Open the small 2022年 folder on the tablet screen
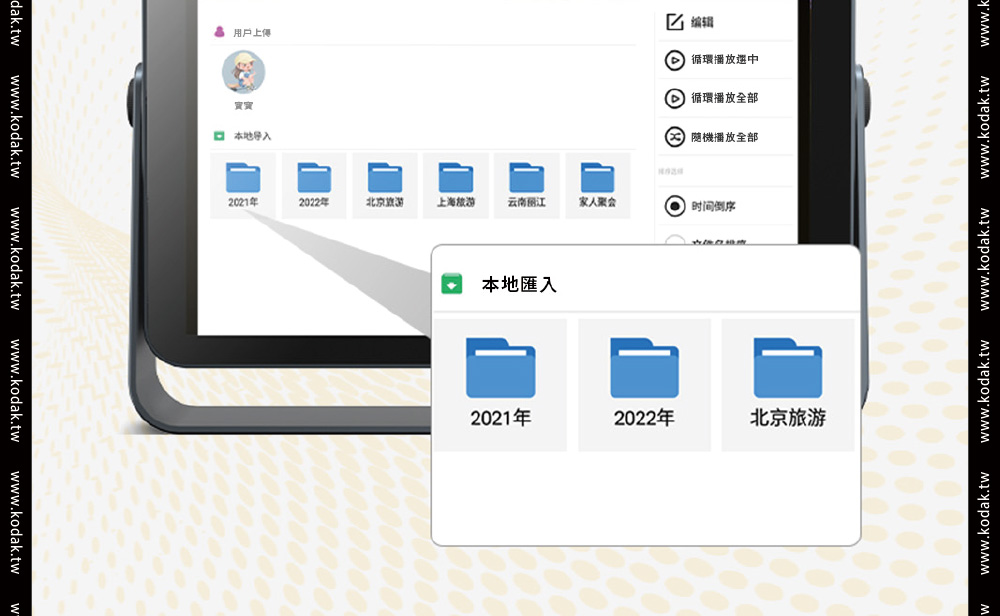Viewport: 1000px width, 616px height. 314,178
